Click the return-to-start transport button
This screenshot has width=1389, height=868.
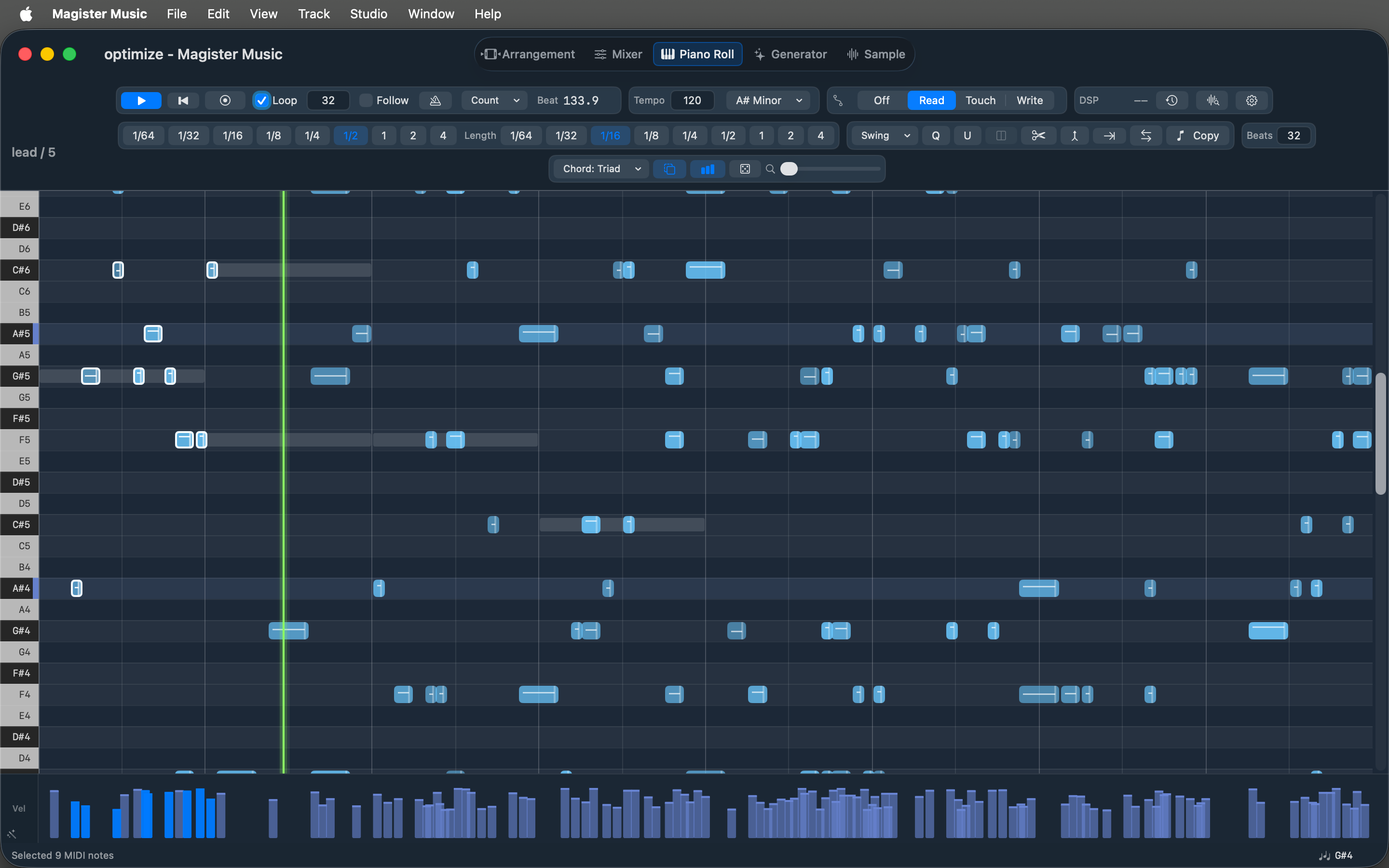(x=183, y=100)
